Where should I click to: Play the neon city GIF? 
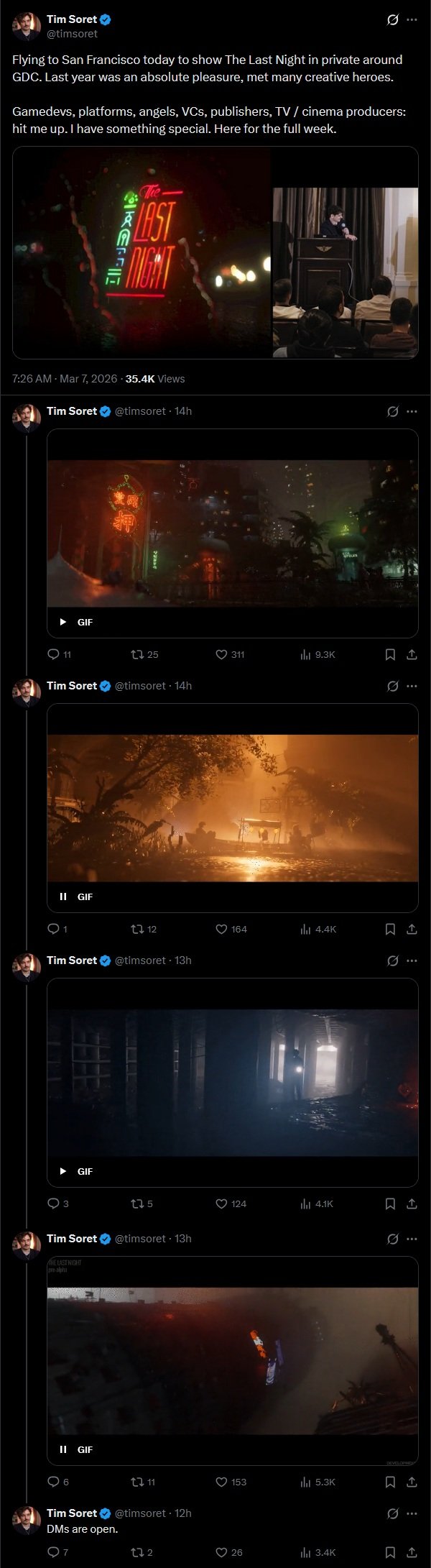(x=63, y=622)
